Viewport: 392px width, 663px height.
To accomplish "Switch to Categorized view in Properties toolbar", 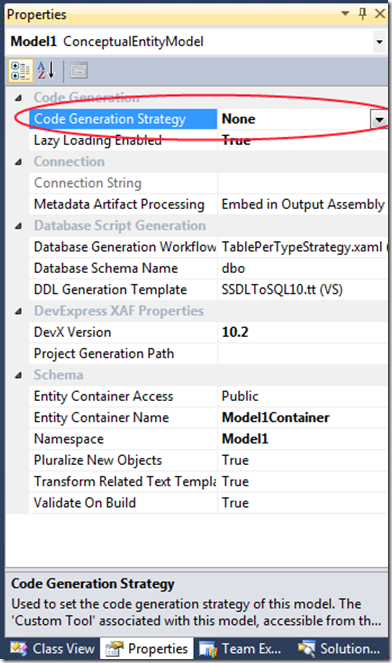I will [x=20, y=71].
